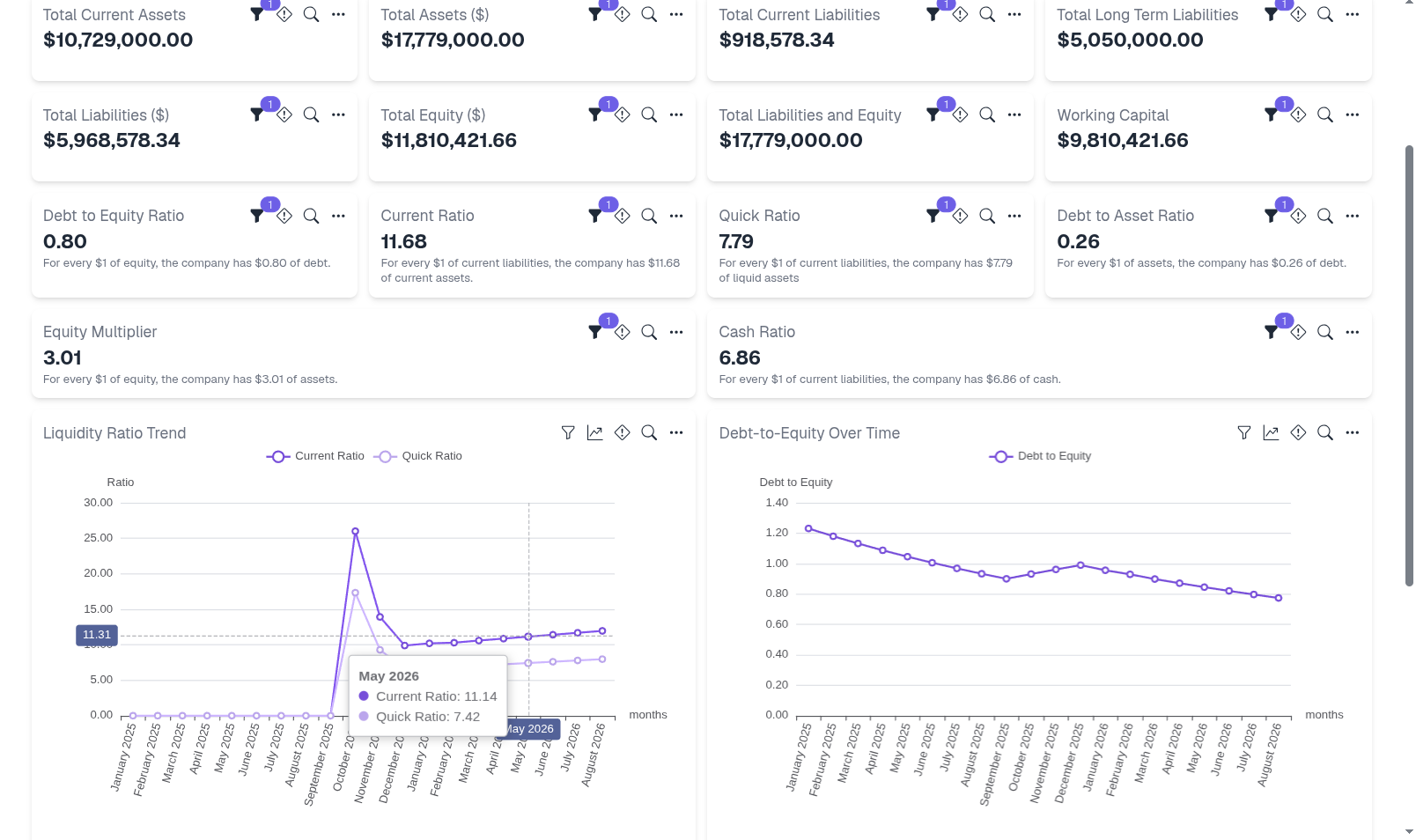Image resolution: width=1416 pixels, height=840 pixels.
Task: Open alert diamond icon on Current Ratio card
Action: [623, 216]
